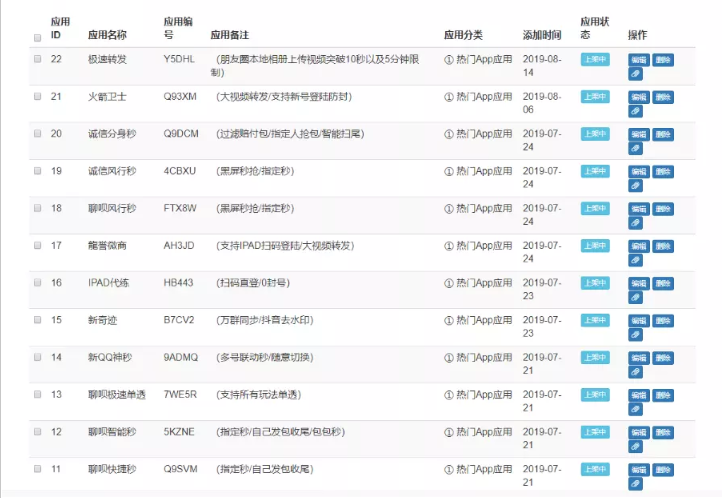Click the link icon for 聊呗智能秒 row

[635, 446]
